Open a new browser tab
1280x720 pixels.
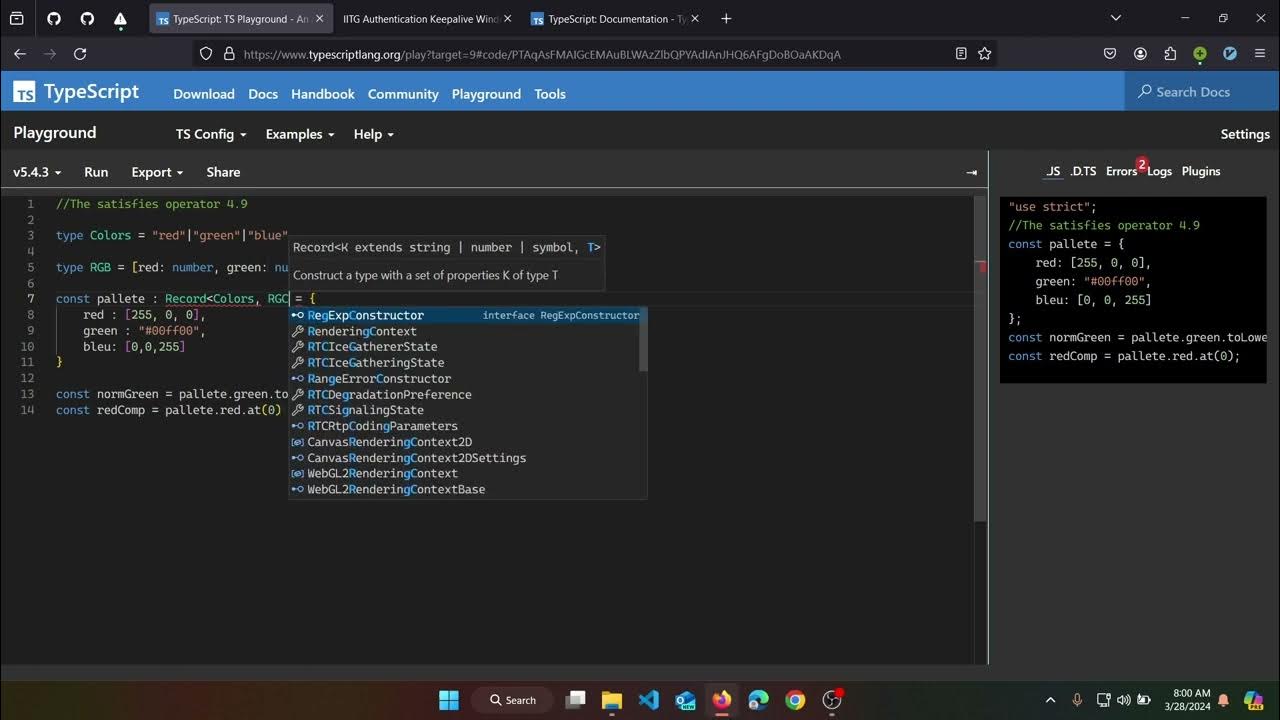726,19
